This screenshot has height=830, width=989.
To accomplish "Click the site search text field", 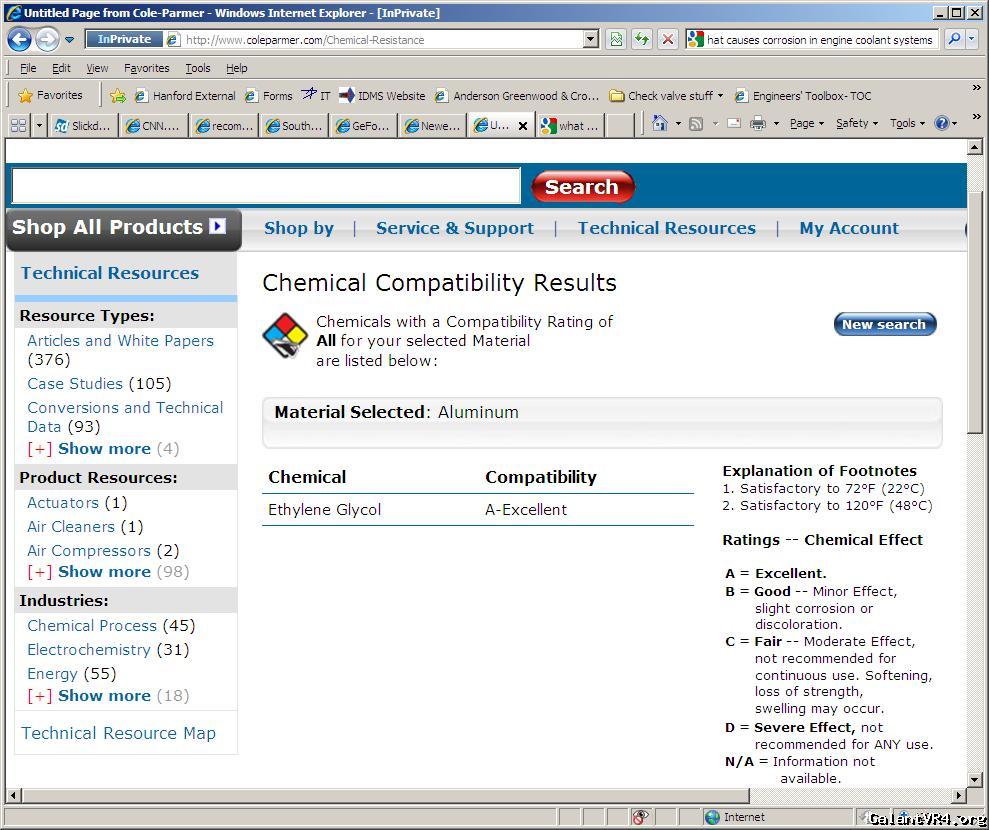I will [266, 187].
